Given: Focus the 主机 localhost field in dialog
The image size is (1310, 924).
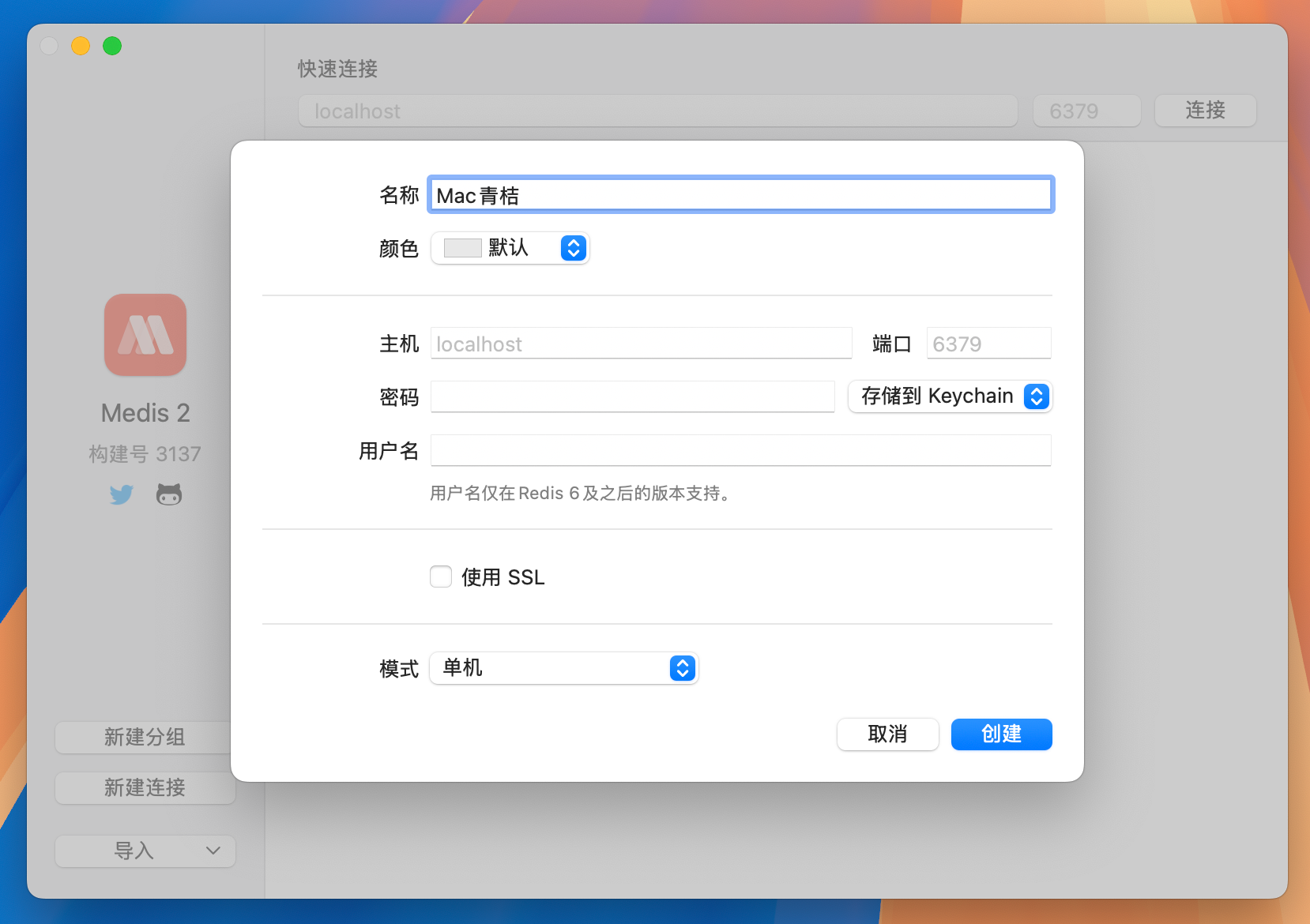Looking at the screenshot, I should [642, 344].
